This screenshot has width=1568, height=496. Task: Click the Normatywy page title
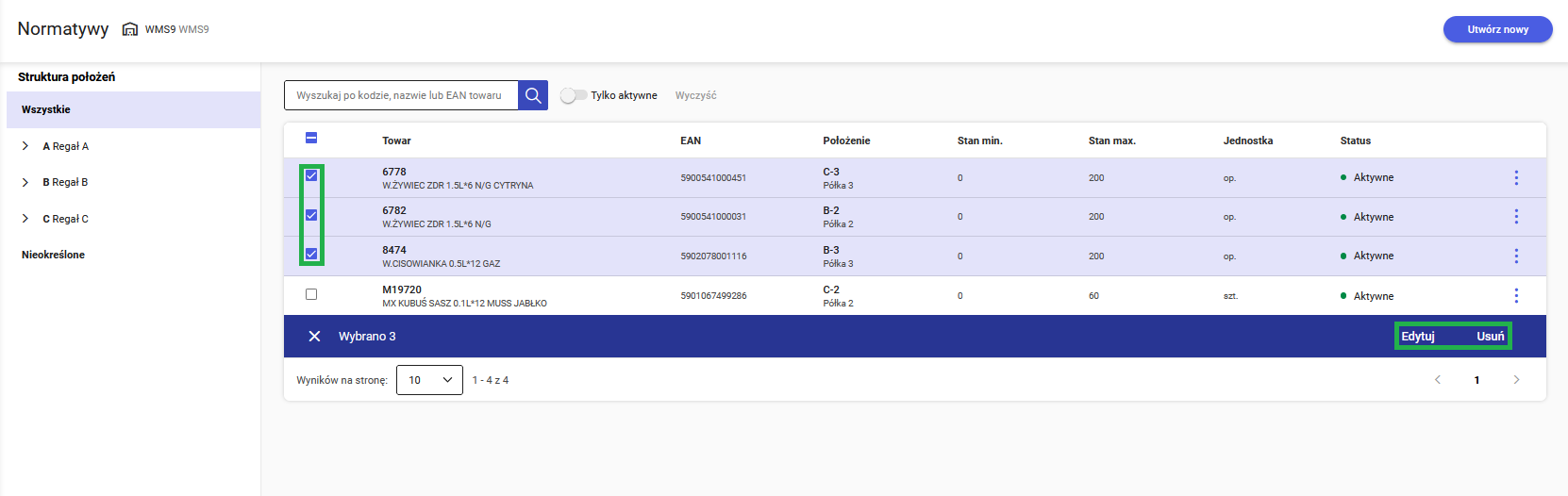63,29
